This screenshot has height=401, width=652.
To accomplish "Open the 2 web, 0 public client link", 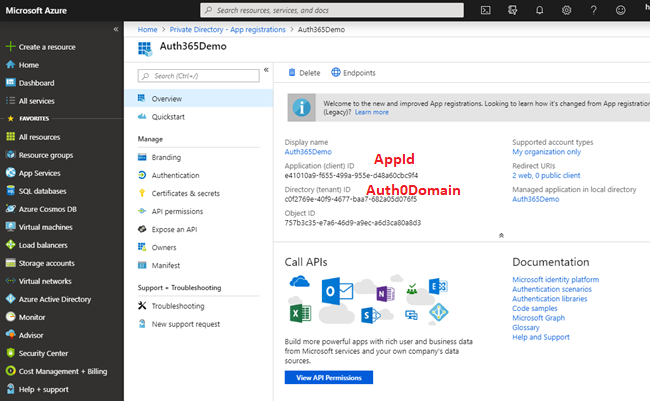I will click(546, 176).
